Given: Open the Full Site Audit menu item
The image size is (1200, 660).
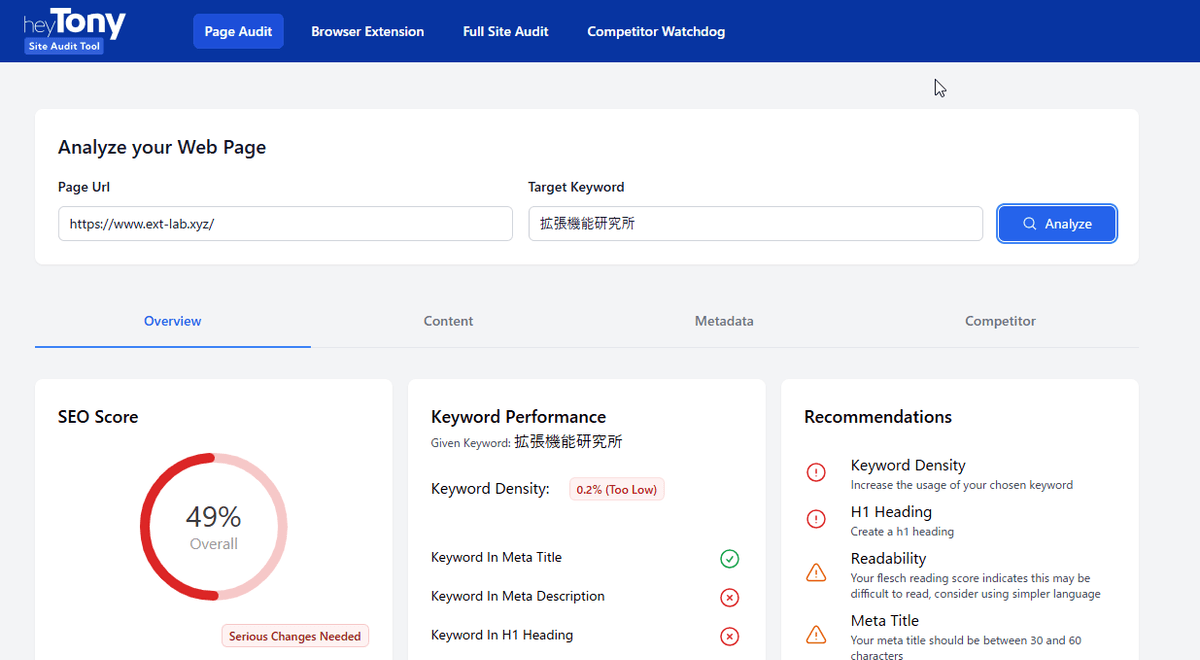Looking at the screenshot, I should [505, 31].
